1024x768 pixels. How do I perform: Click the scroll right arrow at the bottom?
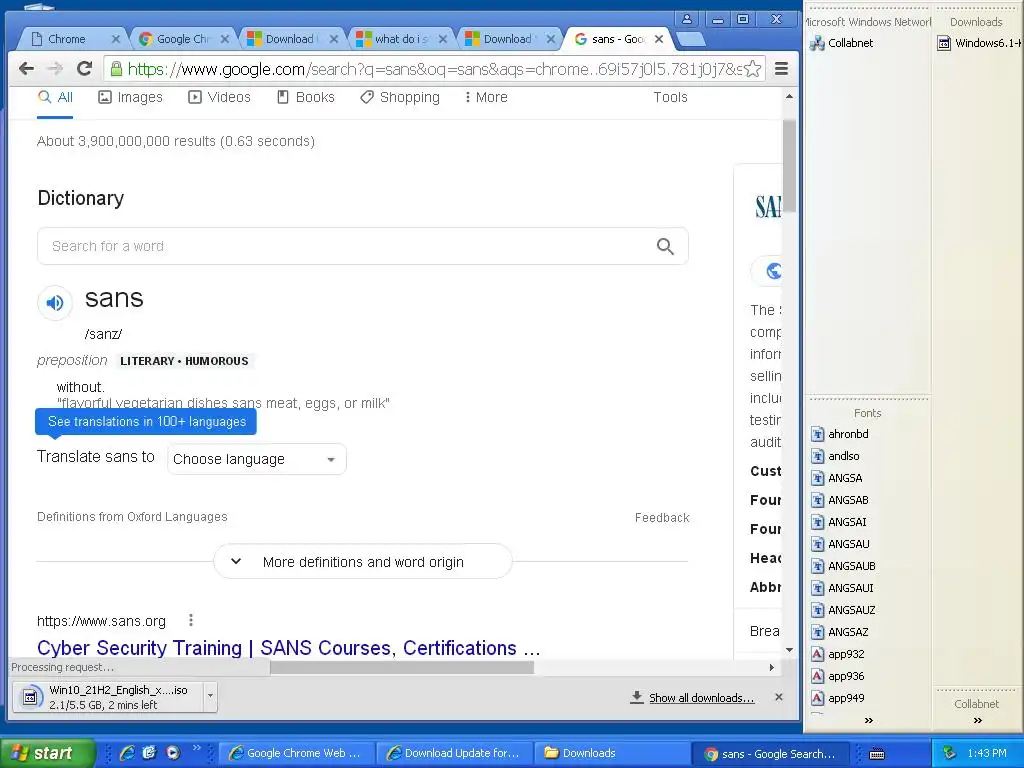[x=771, y=667]
